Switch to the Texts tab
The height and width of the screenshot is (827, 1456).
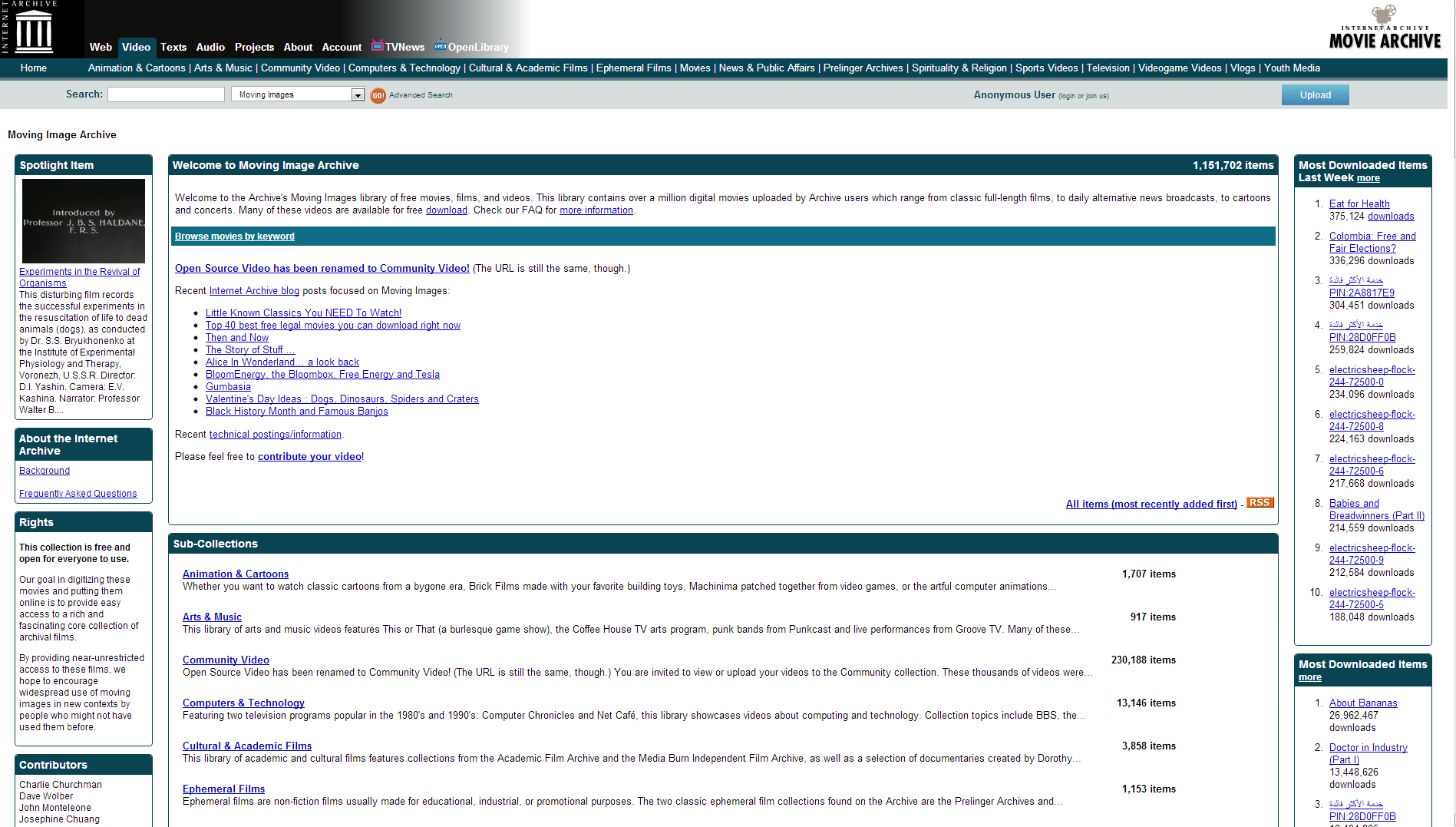[x=173, y=47]
